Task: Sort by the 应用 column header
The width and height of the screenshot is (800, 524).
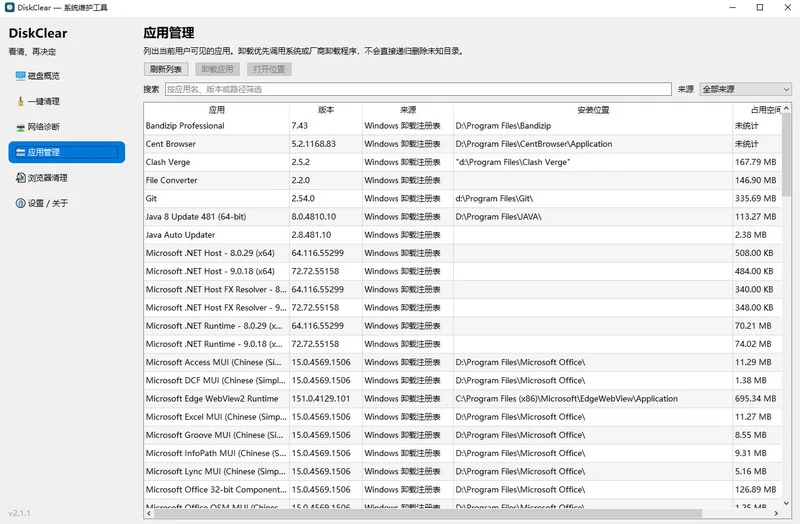Action: coord(216,110)
